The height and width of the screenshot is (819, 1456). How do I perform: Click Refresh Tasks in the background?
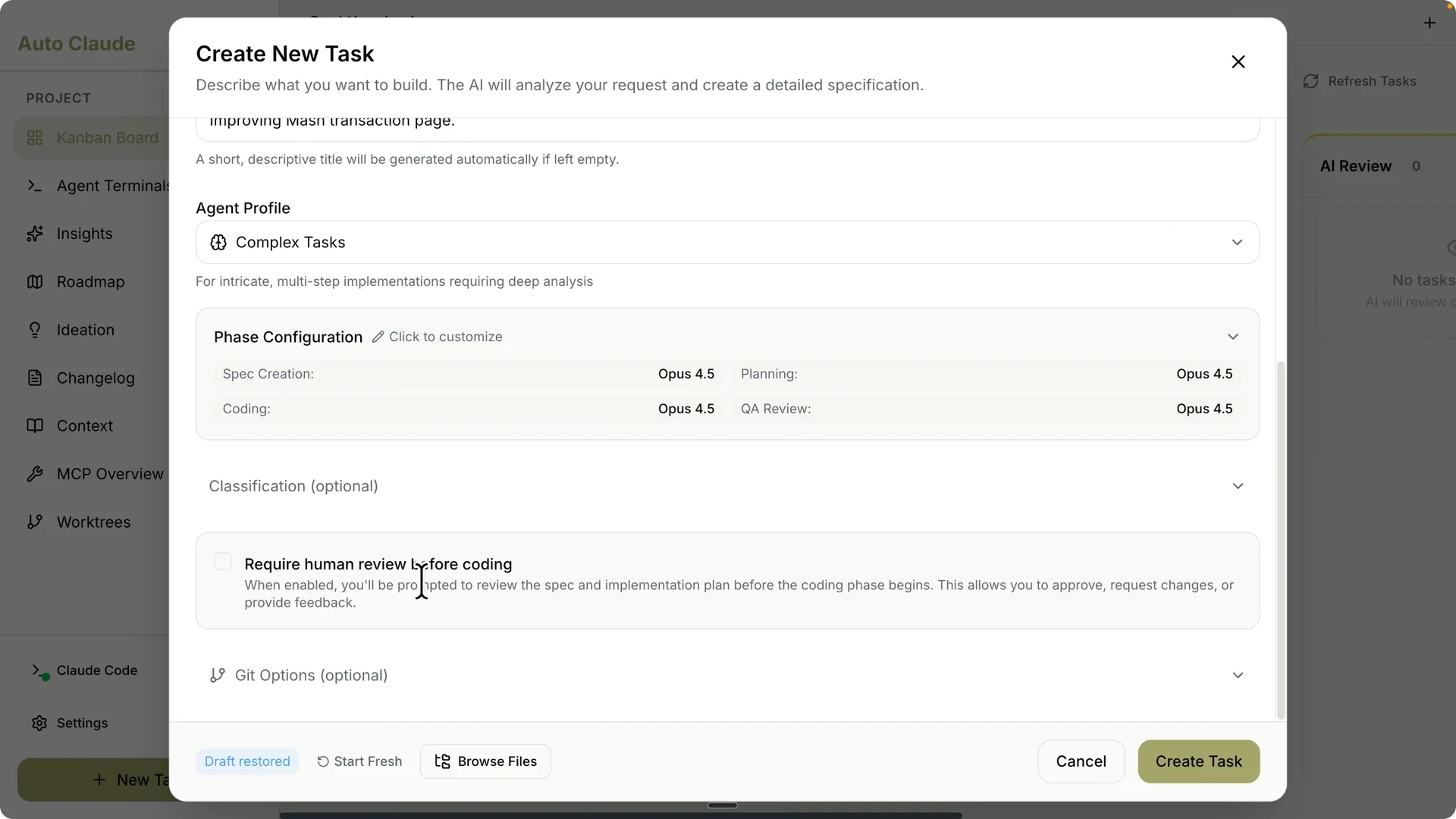pyautogui.click(x=1360, y=81)
